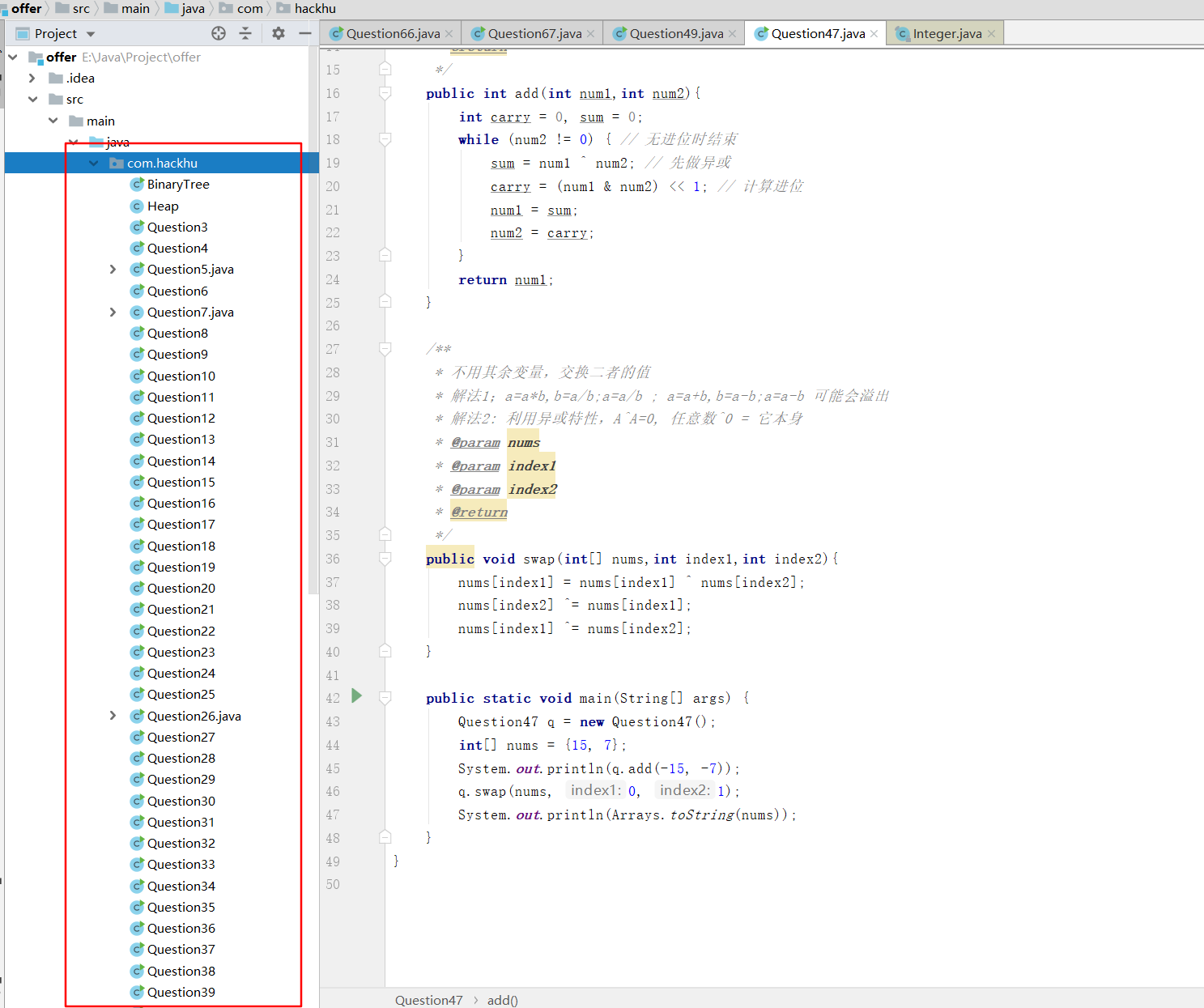The width and height of the screenshot is (1204, 1008).
Task: Fold the while loop at line 18
Action: [x=385, y=139]
